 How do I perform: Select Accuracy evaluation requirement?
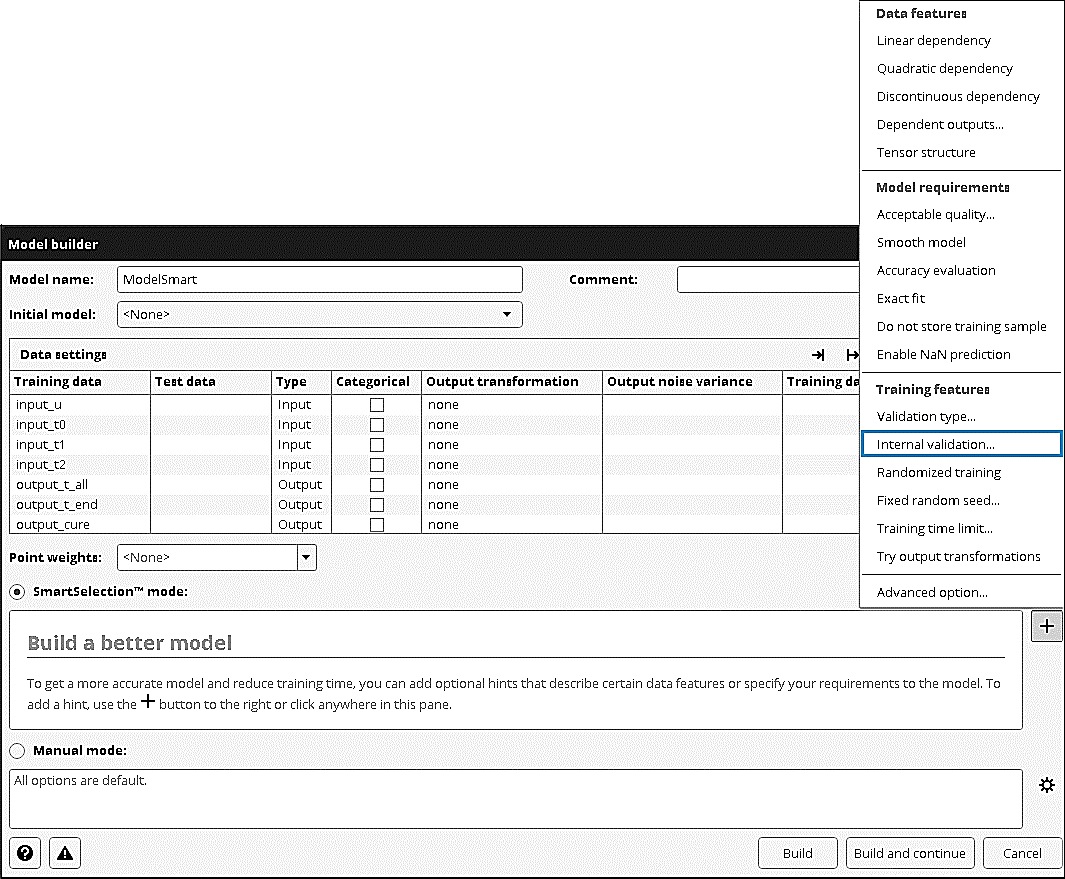pos(936,270)
